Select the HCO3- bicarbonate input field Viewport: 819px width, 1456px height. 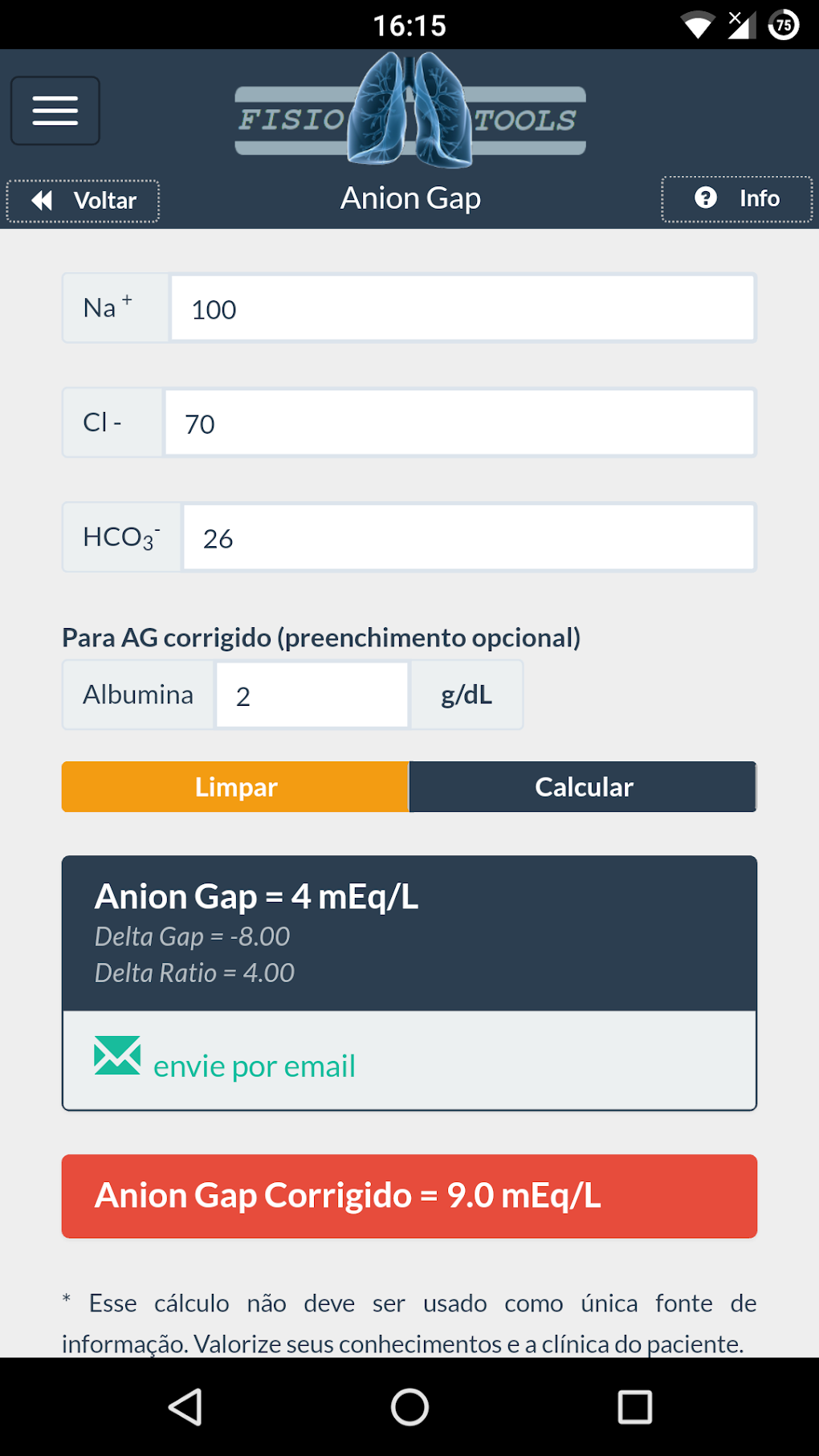[x=468, y=537]
